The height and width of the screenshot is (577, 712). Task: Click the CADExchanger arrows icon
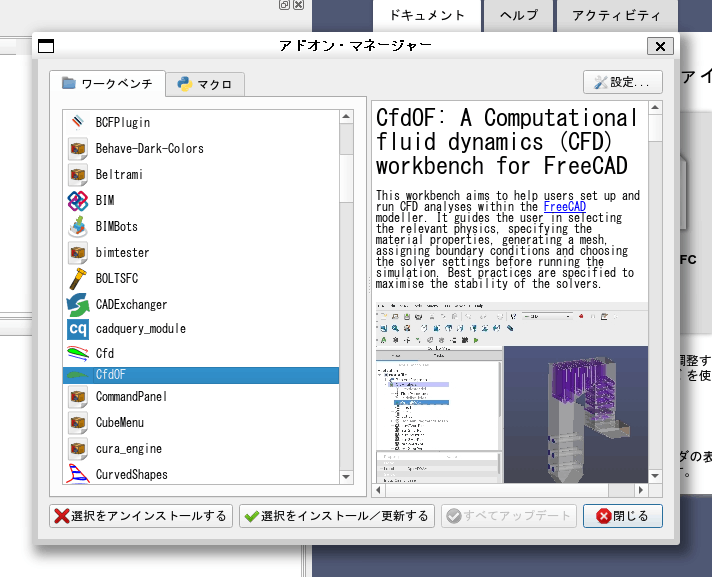pyautogui.click(x=78, y=304)
